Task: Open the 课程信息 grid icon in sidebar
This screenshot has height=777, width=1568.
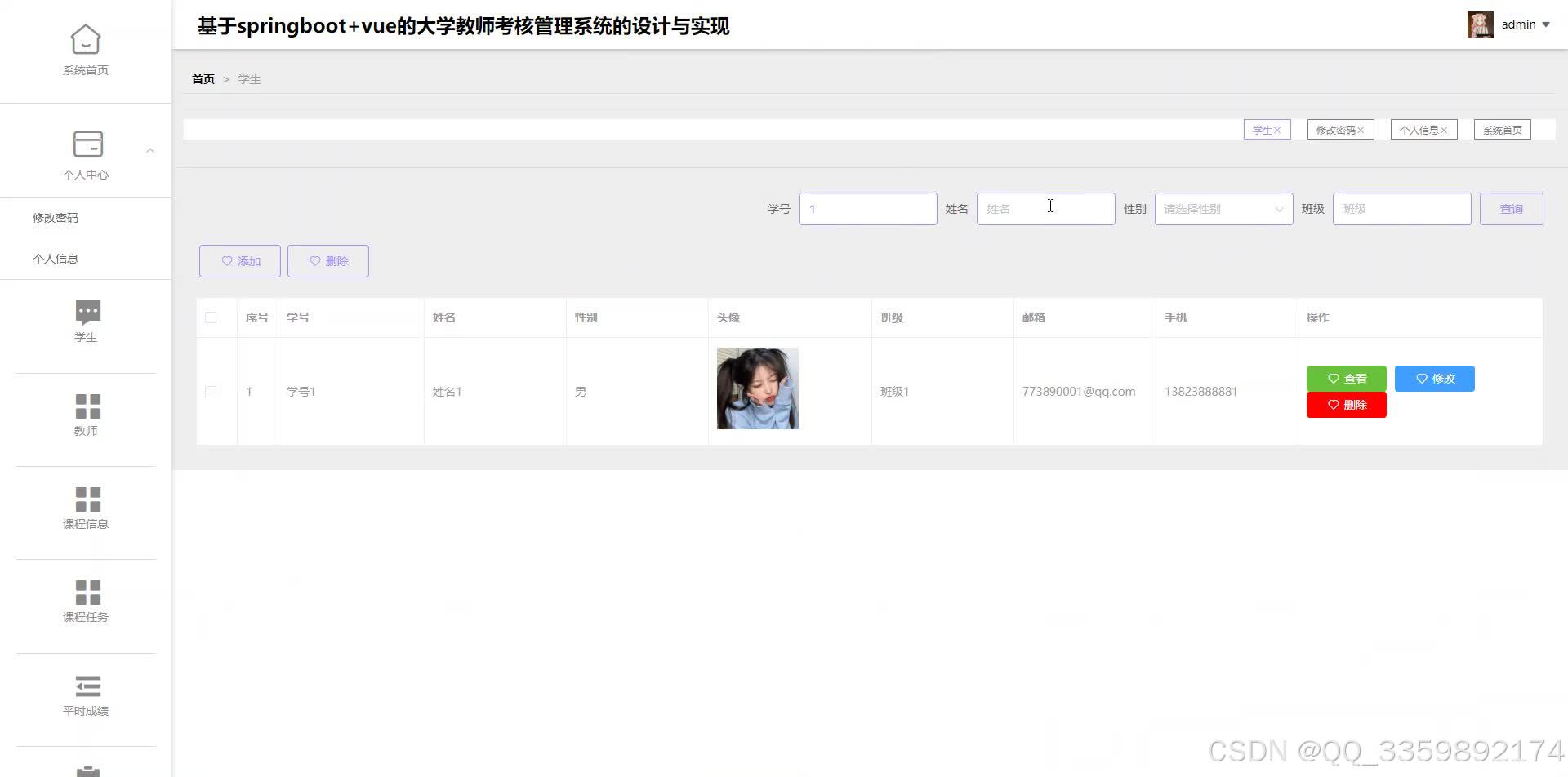Action: coord(88,499)
